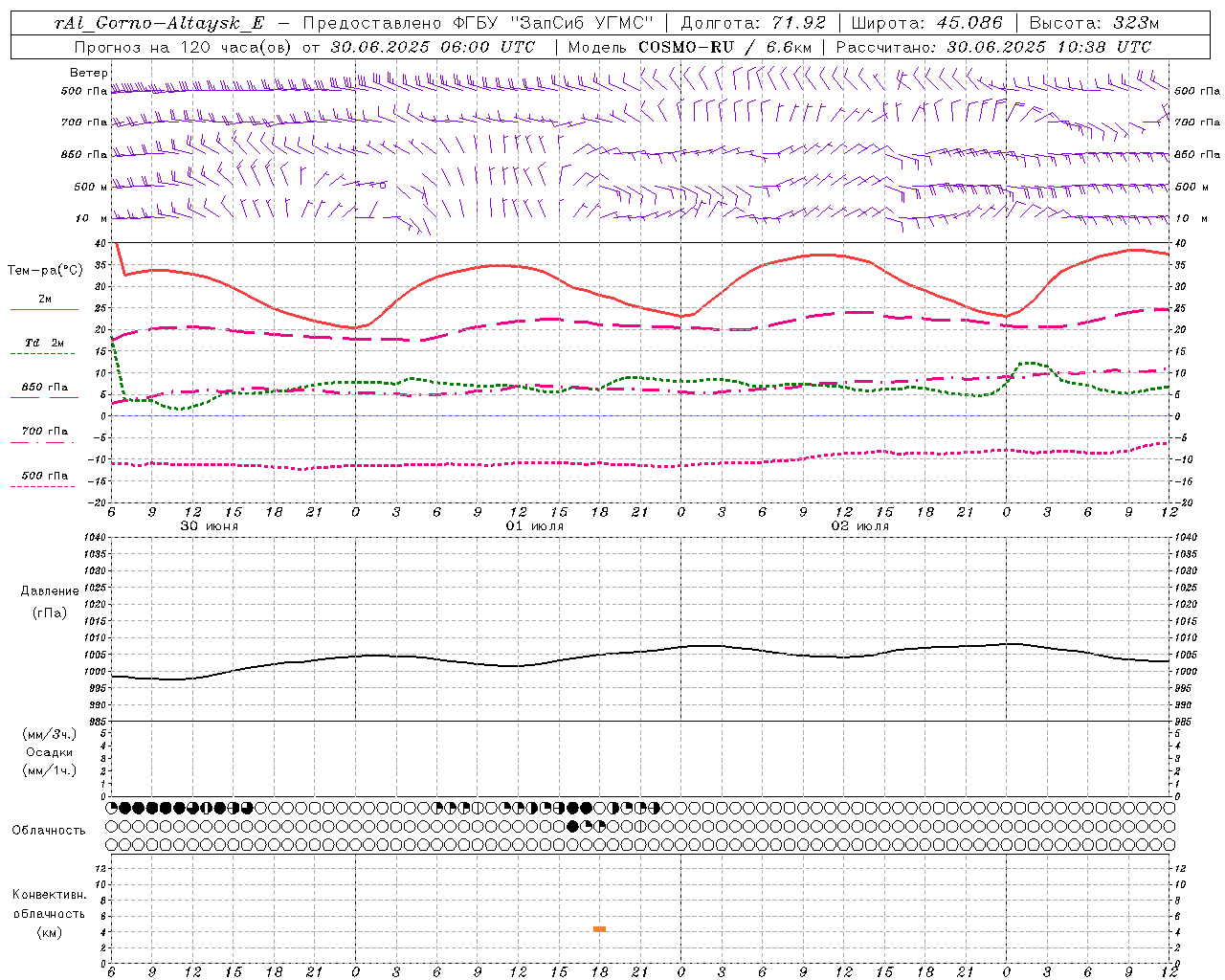
Task: Select the provider text ФГБУ "ЗапСиб УГМС"
Action: click(x=552, y=23)
